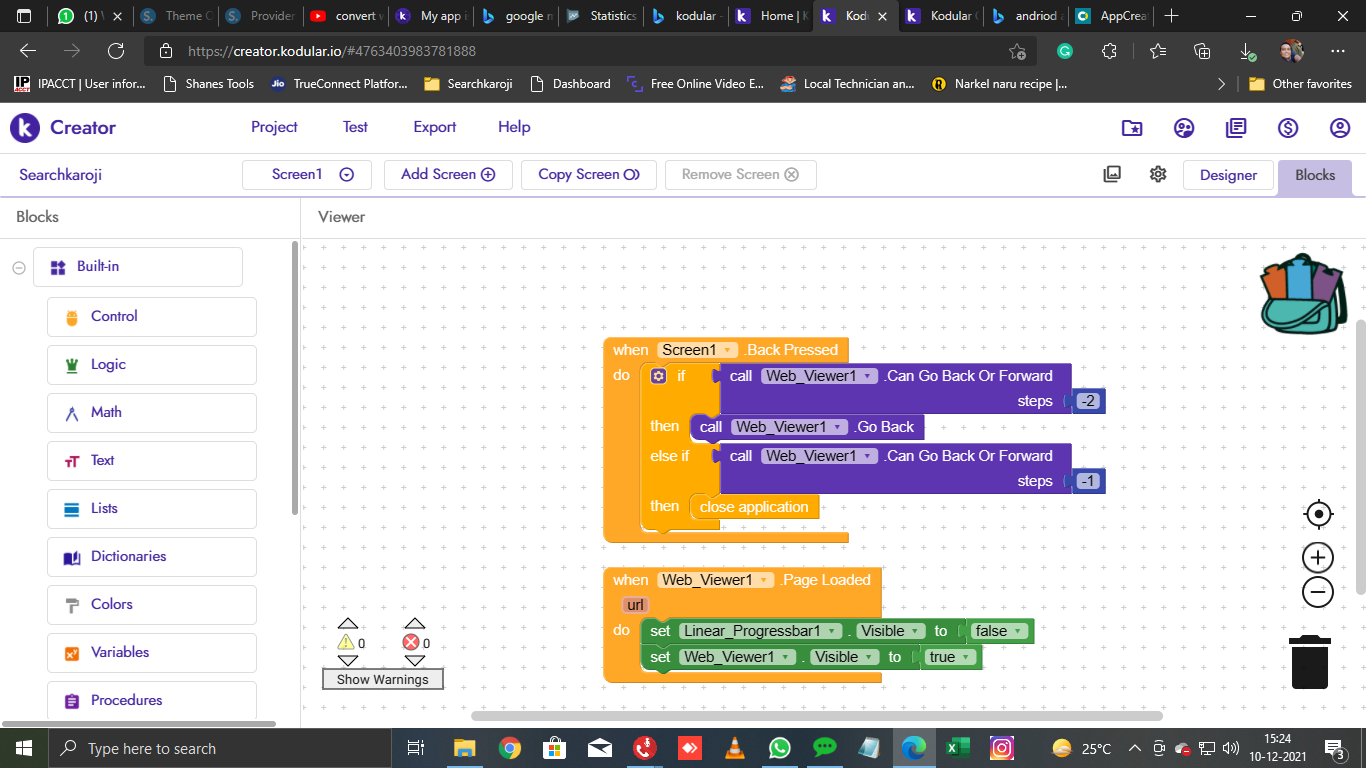
Task: Open the Project menu
Action: point(274,127)
